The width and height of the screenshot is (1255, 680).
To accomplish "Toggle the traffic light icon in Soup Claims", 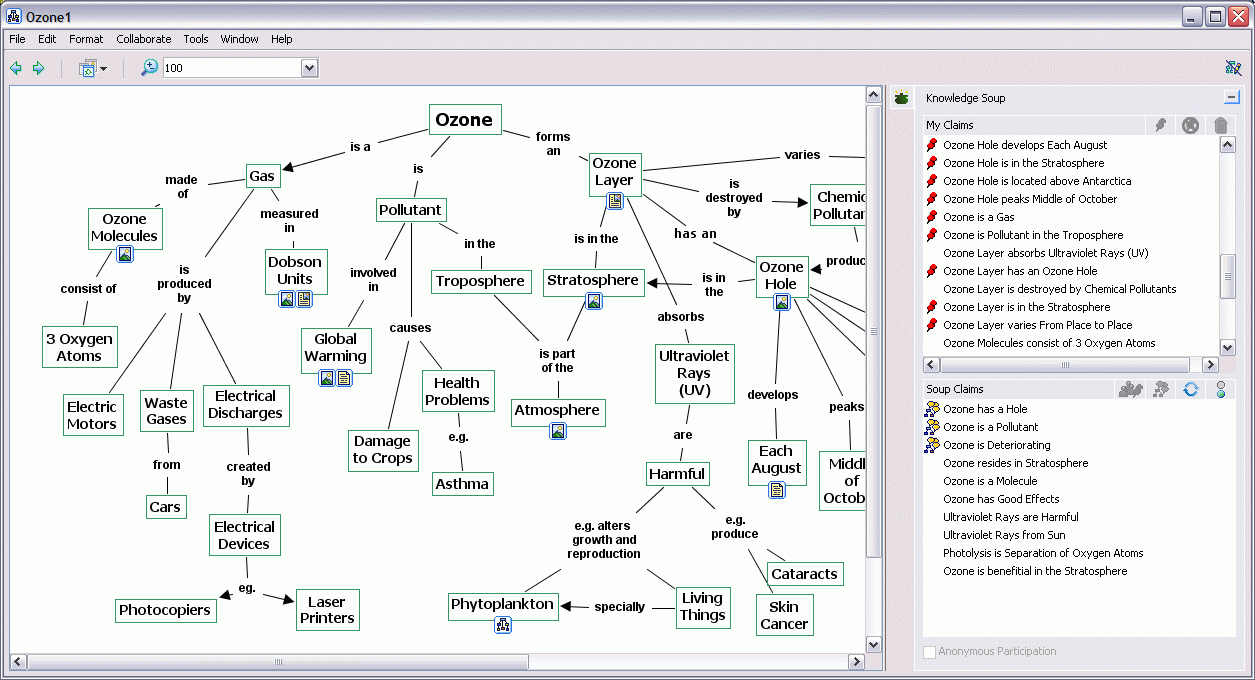I will point(1220,389).
